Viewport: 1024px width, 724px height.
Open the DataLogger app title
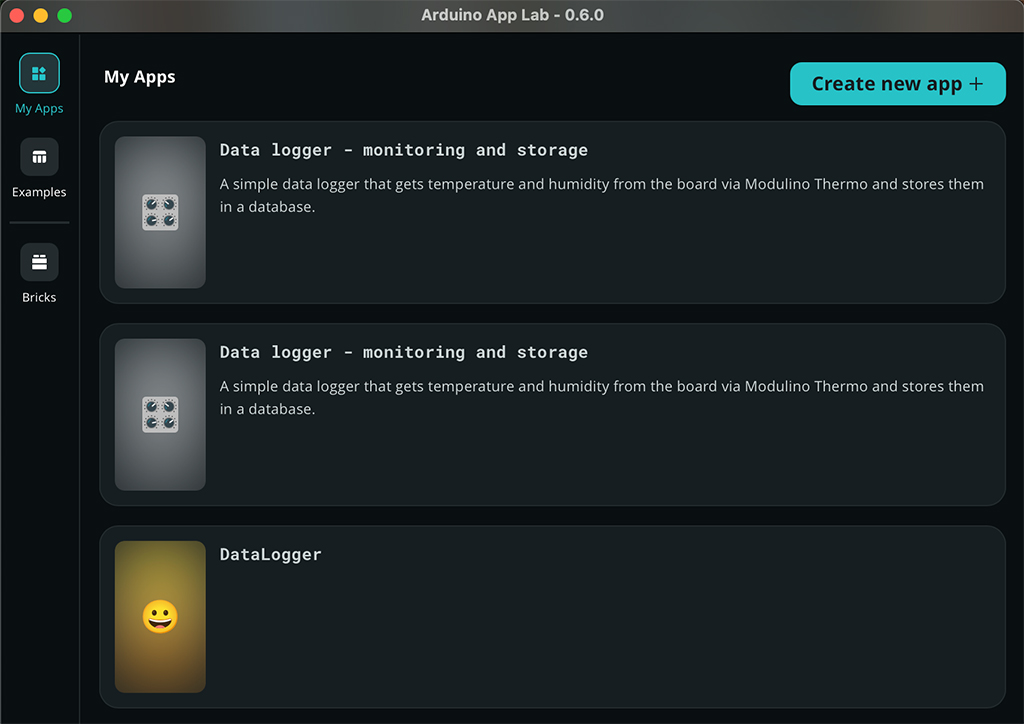270,554
